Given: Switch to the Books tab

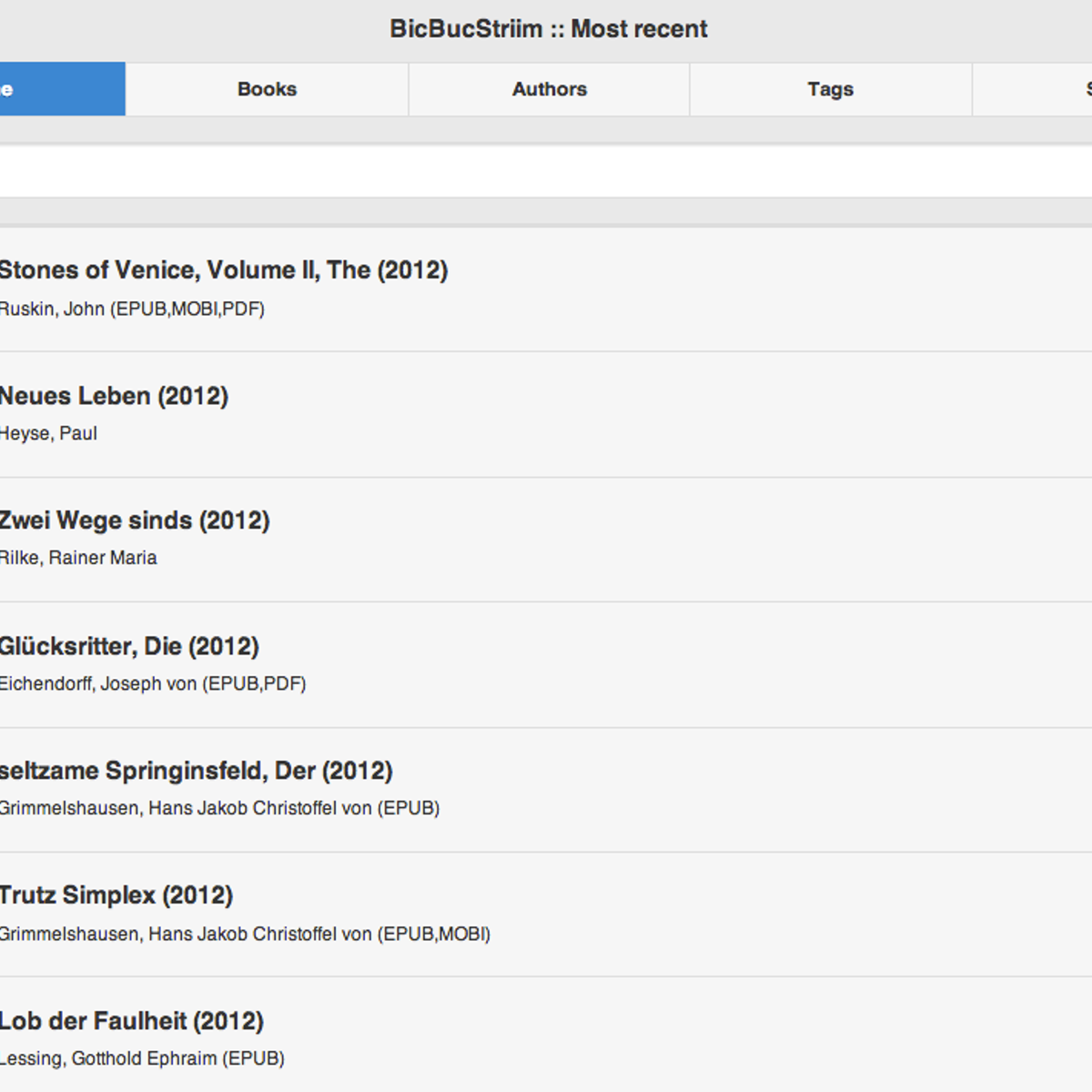Looking at the screenshot, I should 267,89.
